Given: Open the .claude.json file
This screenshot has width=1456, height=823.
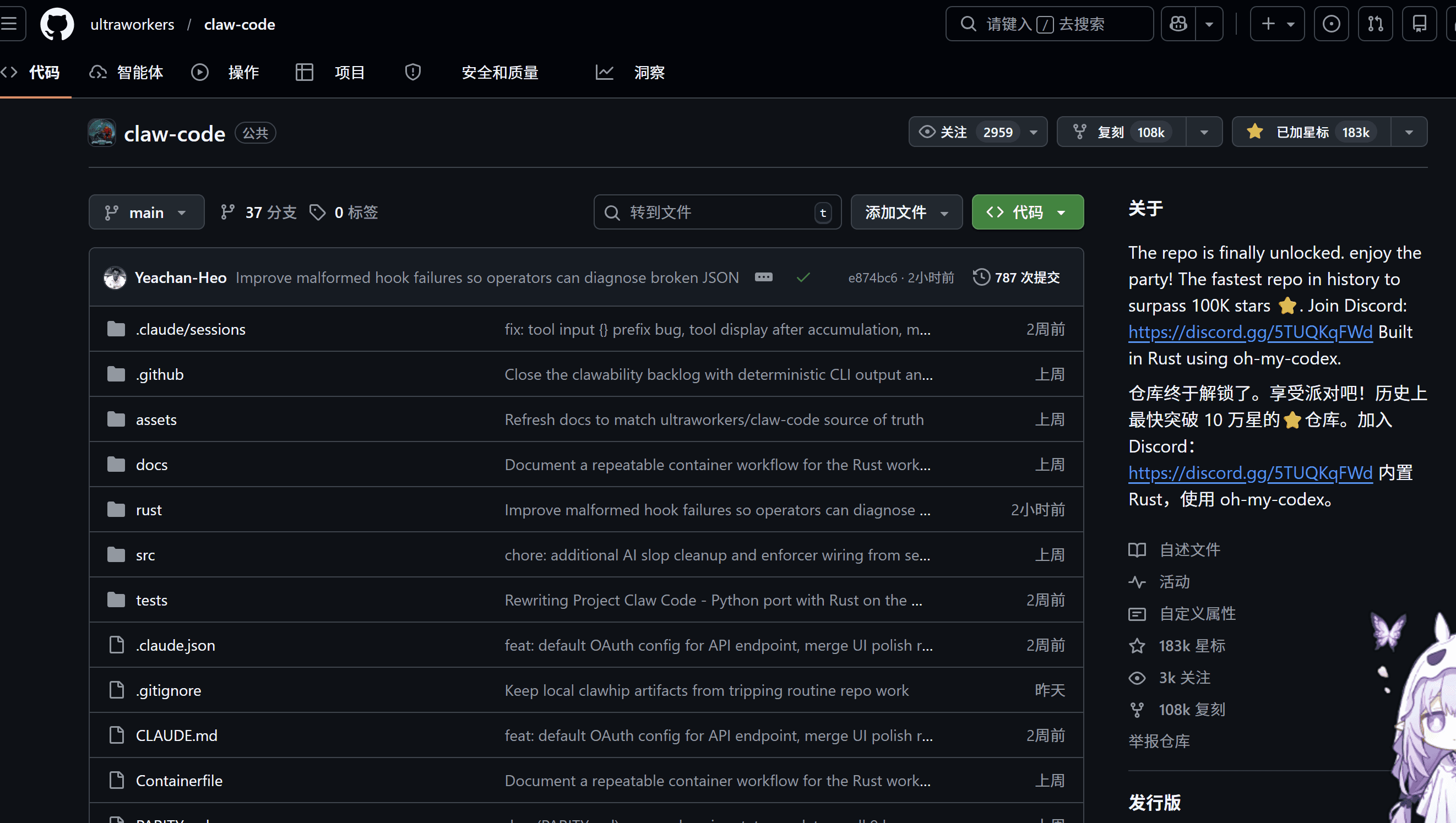Looking at the screenshot, I should click(x=175, y=646).
